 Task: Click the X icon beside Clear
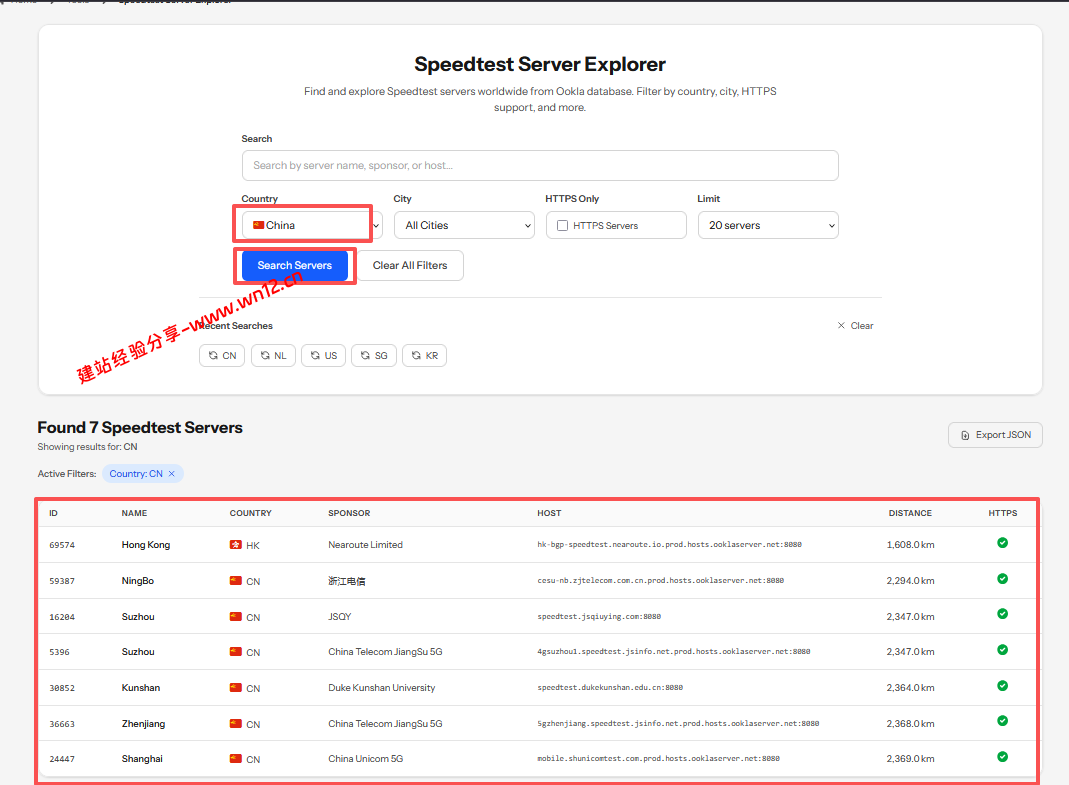point(841,326)
